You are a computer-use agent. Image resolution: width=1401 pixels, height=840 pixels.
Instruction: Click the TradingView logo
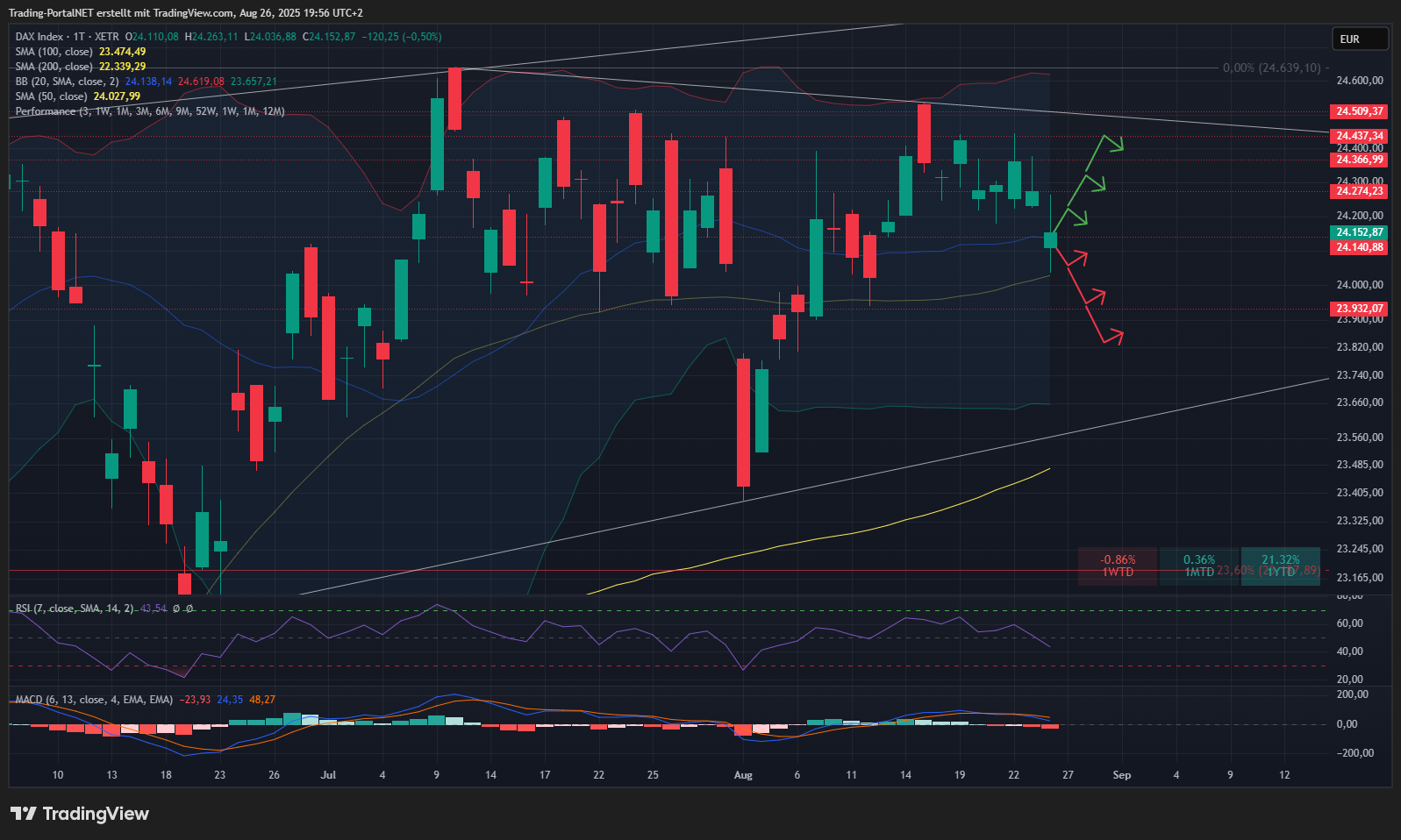pos(80,814)
